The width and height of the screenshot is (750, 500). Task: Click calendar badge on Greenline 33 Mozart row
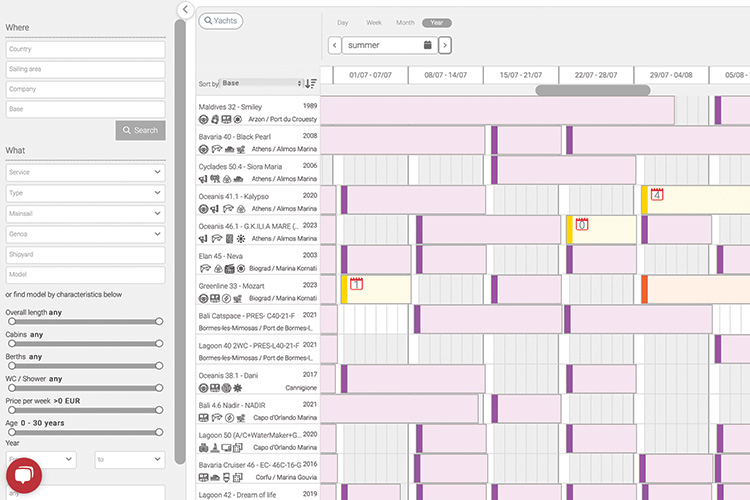click(x=356, y=284)
